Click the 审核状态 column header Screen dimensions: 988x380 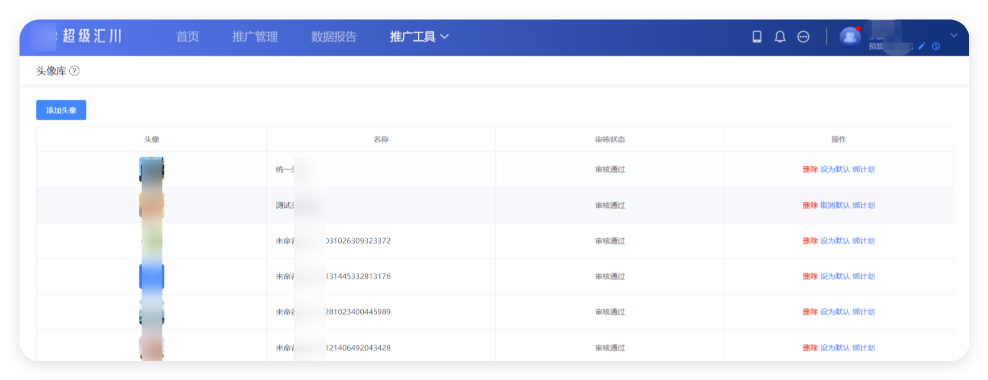click(610, 139)
